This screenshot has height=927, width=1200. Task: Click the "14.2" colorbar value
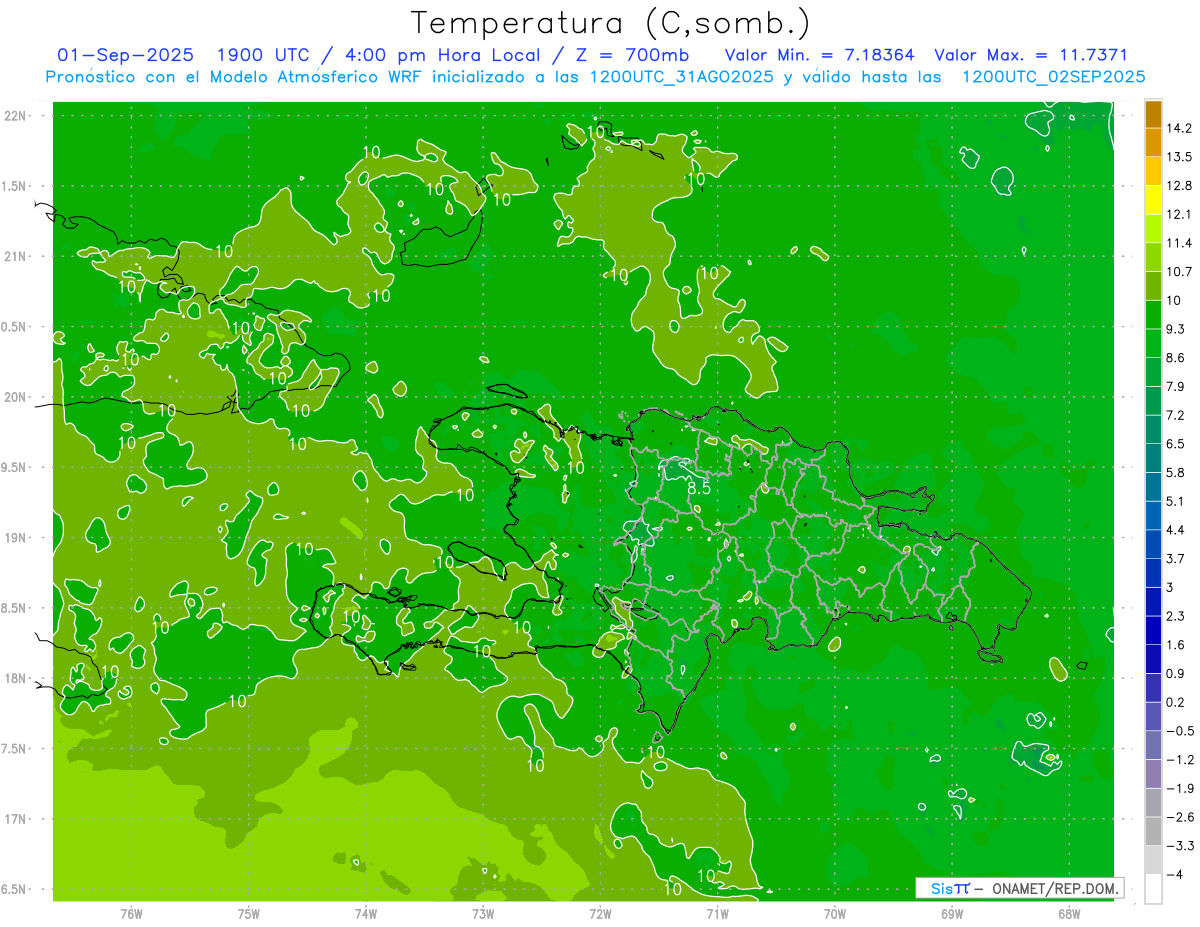coord(1179,128)
